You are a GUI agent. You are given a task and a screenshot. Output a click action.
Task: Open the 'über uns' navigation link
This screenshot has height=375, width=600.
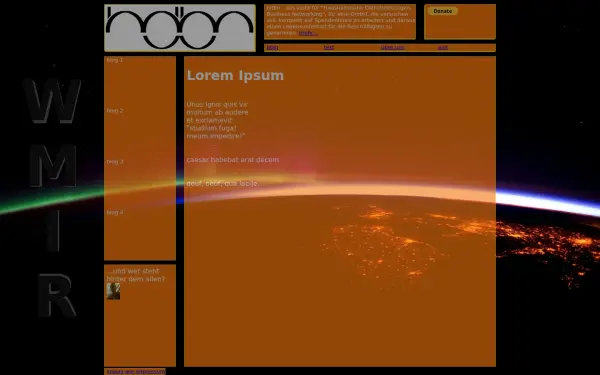point(392,47)
